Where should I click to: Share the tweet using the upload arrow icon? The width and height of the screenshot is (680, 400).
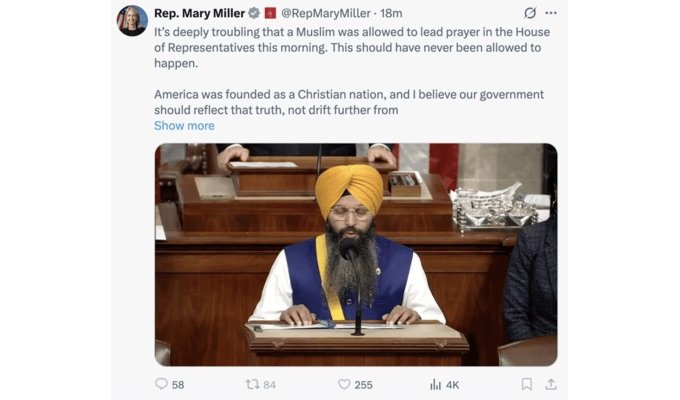tap(551, 384)
